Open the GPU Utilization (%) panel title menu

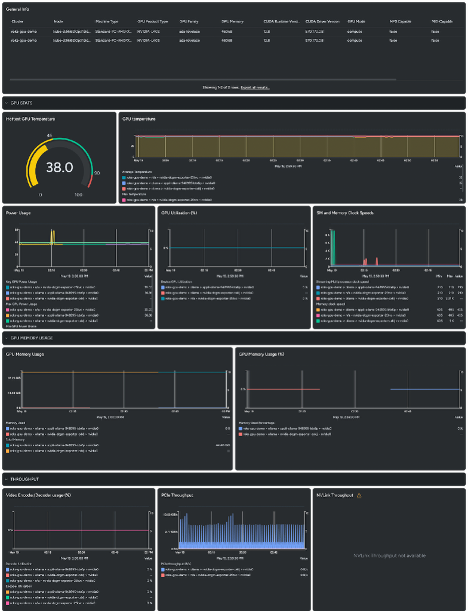(177, 213)
